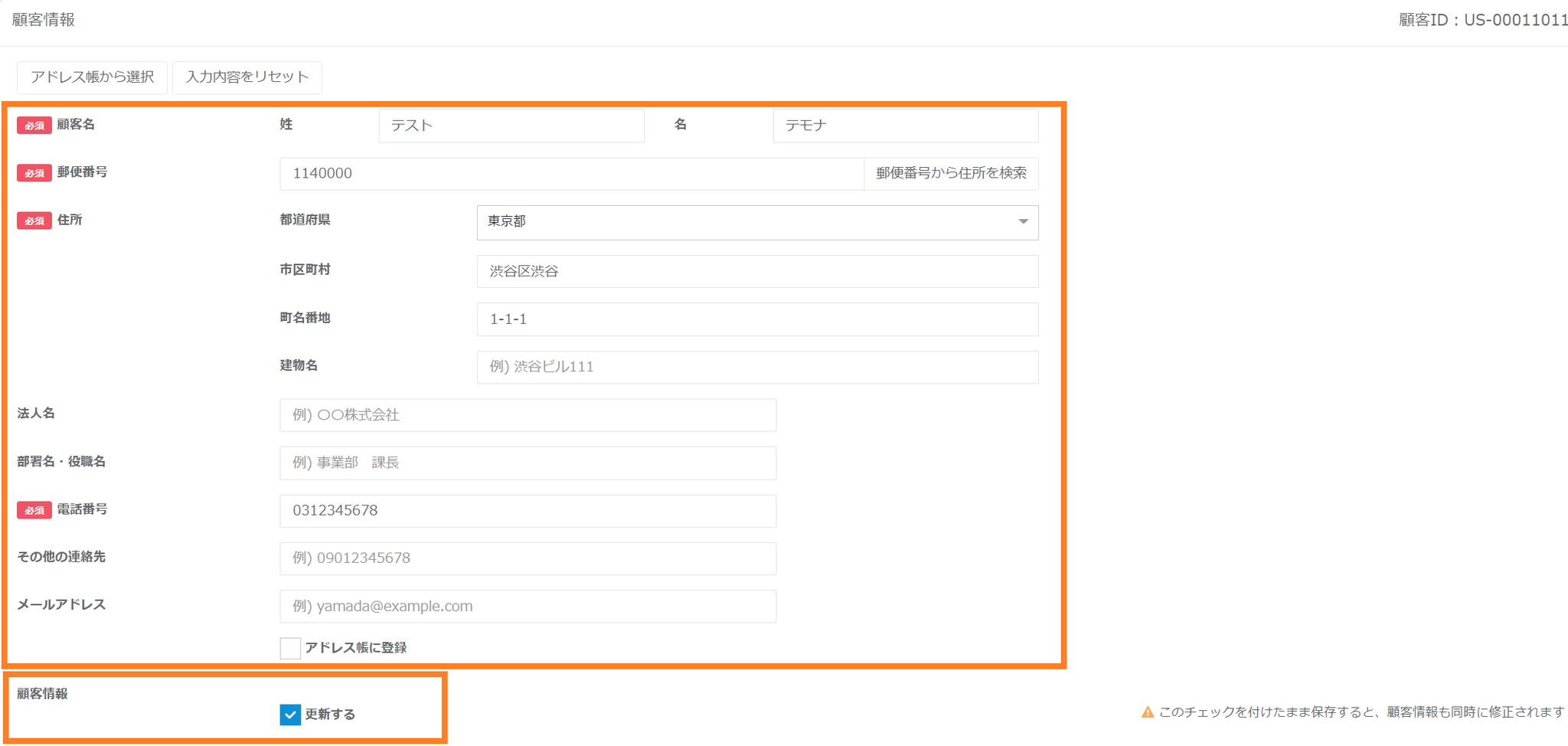1568x746 pixels.
Task: Click the 入力内容をリセット button
Action: tap(247, 77)
